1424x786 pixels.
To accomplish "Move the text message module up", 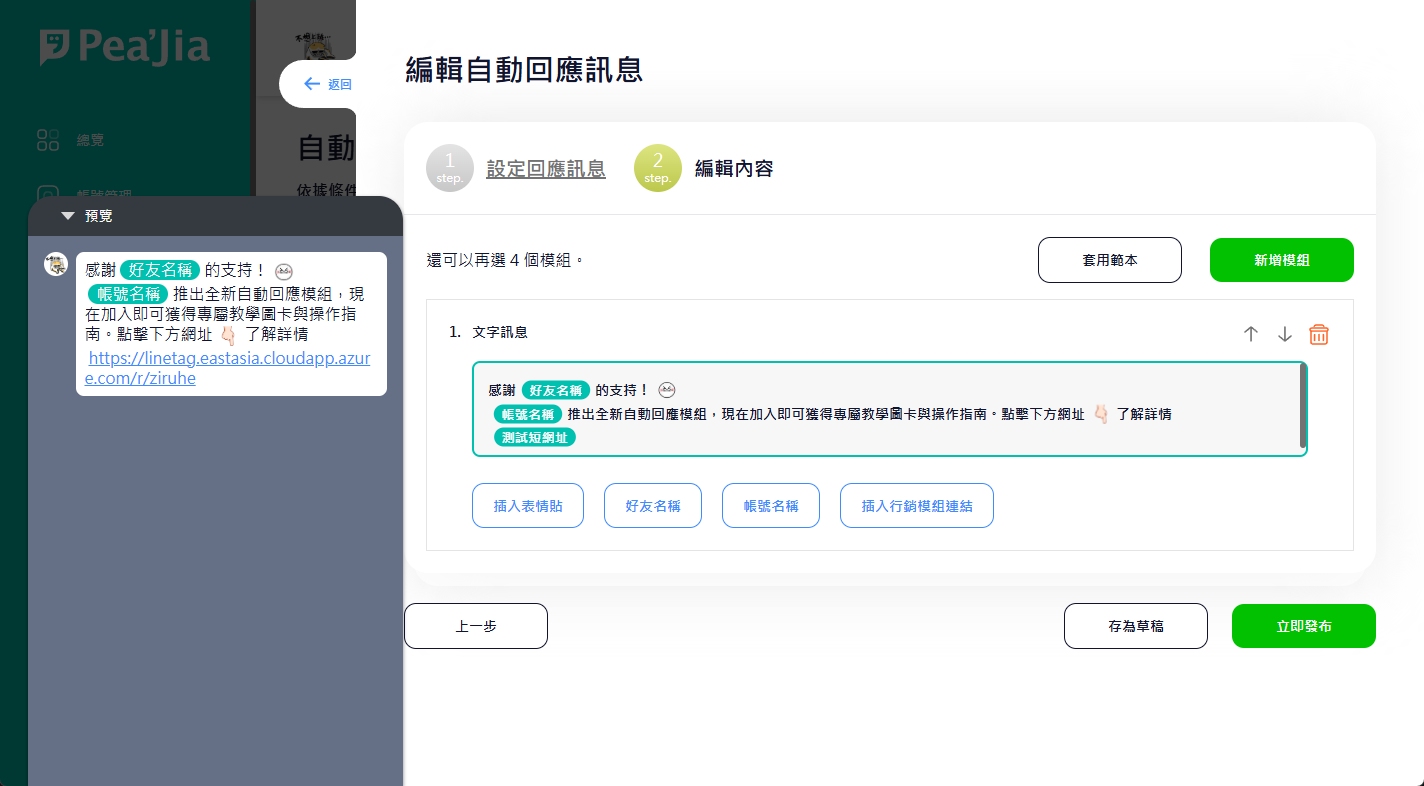I will click(x=1250, y=335).
